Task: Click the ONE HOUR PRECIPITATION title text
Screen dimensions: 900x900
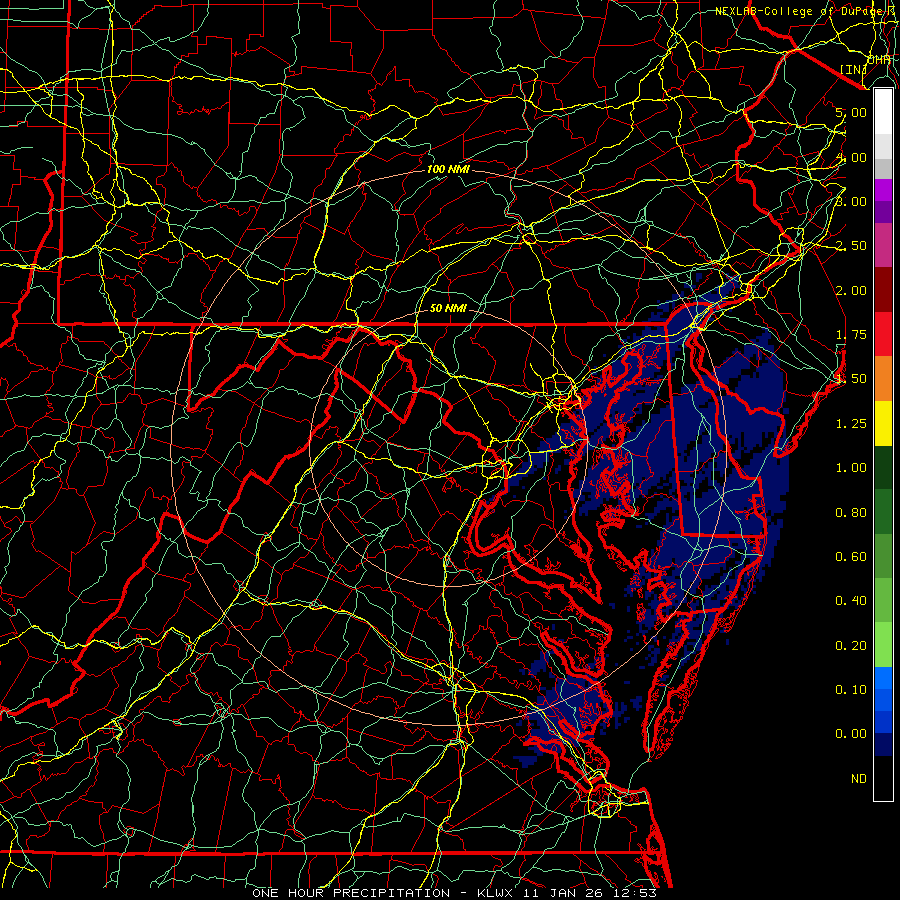Action: (x=351, y=893)
